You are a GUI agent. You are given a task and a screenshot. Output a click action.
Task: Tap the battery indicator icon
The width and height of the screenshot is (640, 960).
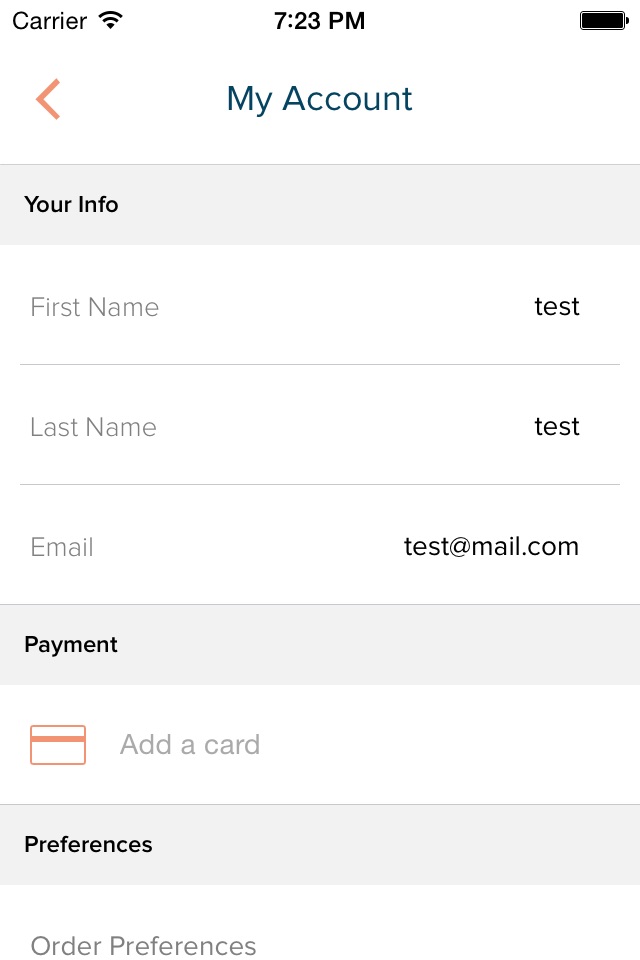click(x=604, y=20)
